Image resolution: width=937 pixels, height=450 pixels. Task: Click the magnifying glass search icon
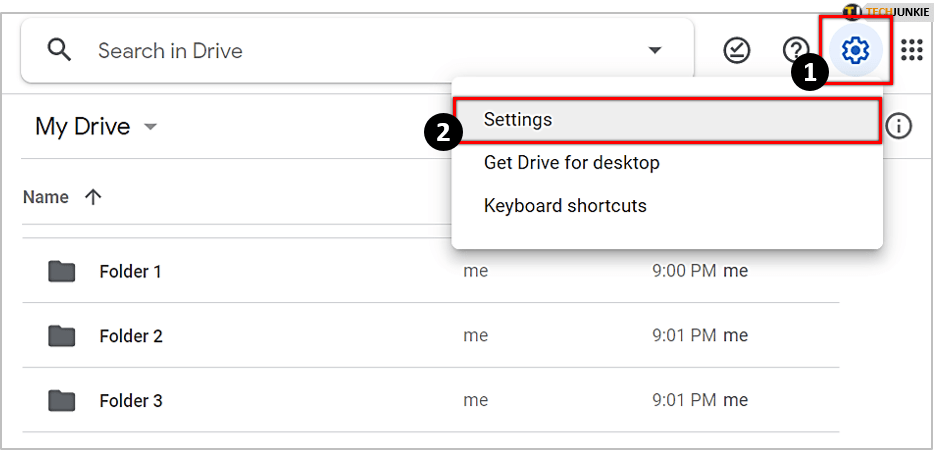click(x=60, y=50)
